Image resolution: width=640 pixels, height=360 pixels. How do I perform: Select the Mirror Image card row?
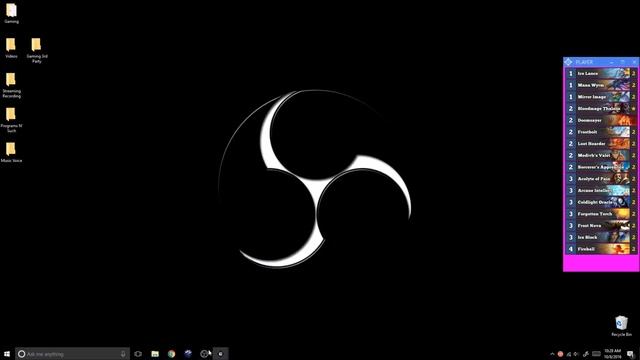[x=601, y=97]
